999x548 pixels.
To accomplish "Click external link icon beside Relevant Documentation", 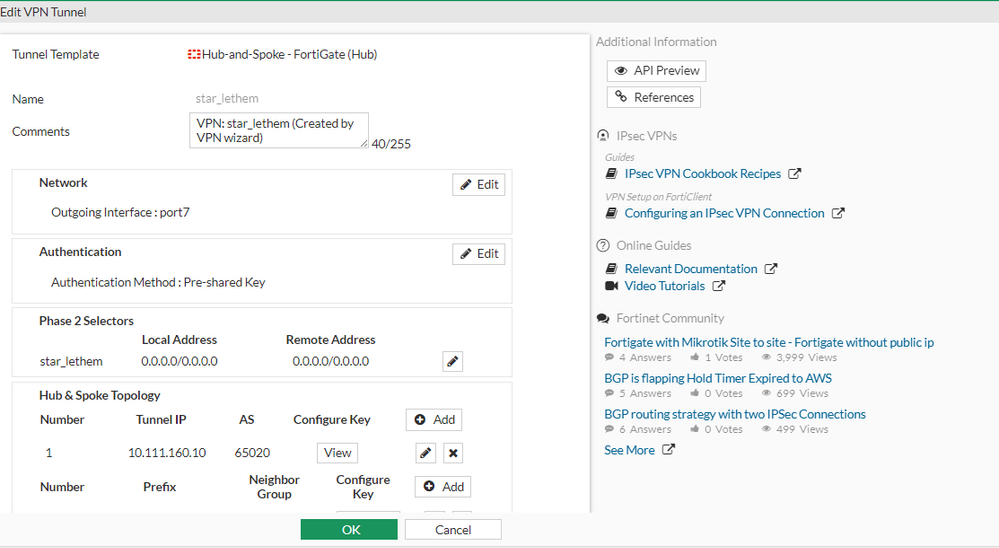I will coord(771,269).
